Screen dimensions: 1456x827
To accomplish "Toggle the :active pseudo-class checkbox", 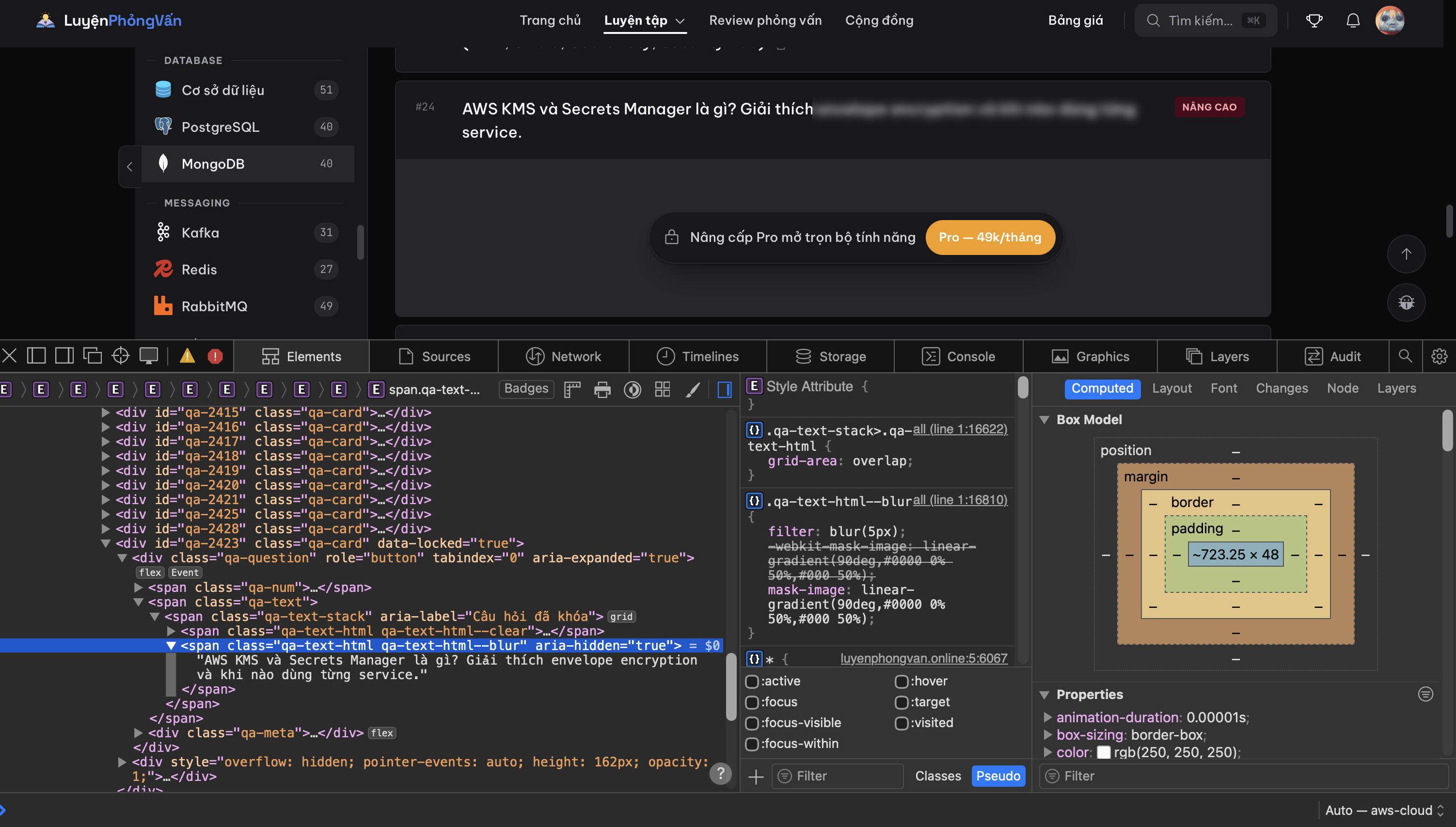I will coord(752,681).
